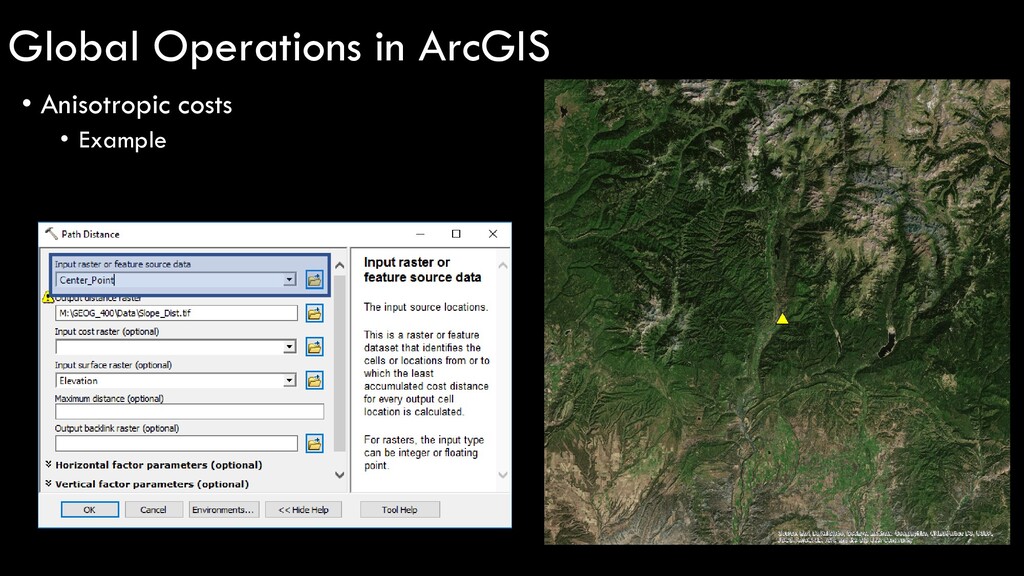Viewport: 1024px width, 576px height.
Task: Browse for input cost raster
Action: click(314, 347)
